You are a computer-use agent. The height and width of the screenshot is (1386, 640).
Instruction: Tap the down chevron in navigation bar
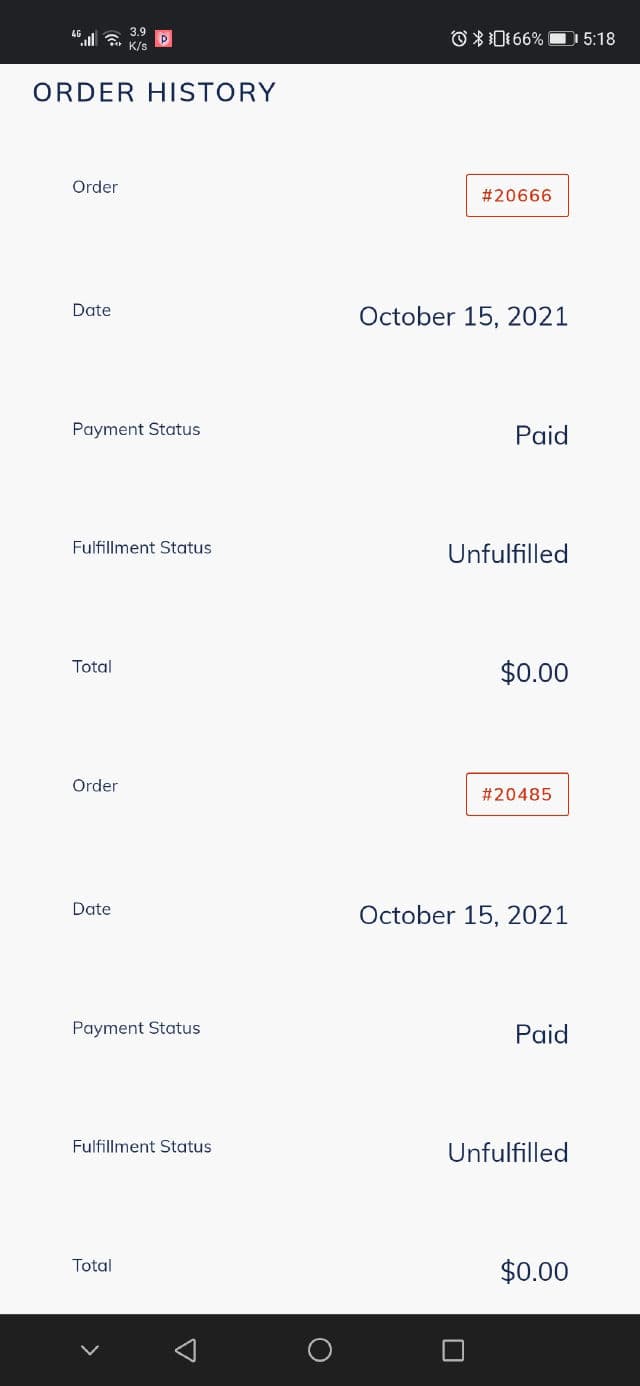pyautogui.click(x=90, y=1350)
